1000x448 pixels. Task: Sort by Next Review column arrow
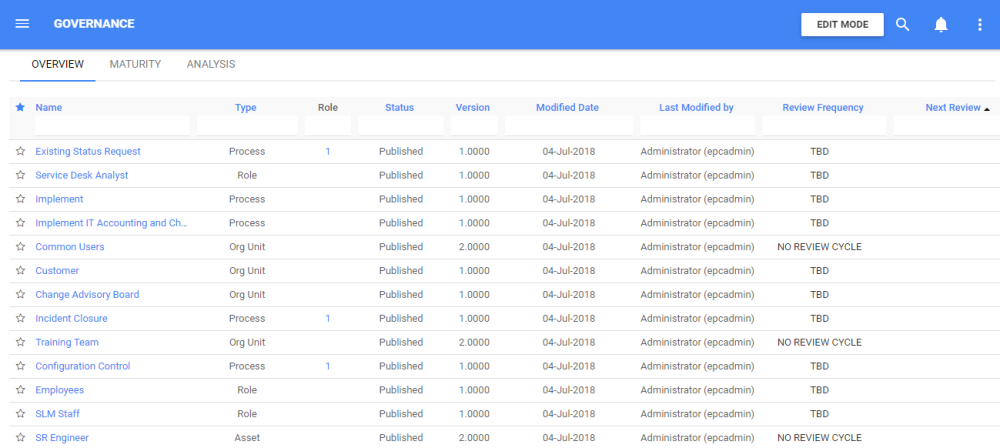pos(987,108)
